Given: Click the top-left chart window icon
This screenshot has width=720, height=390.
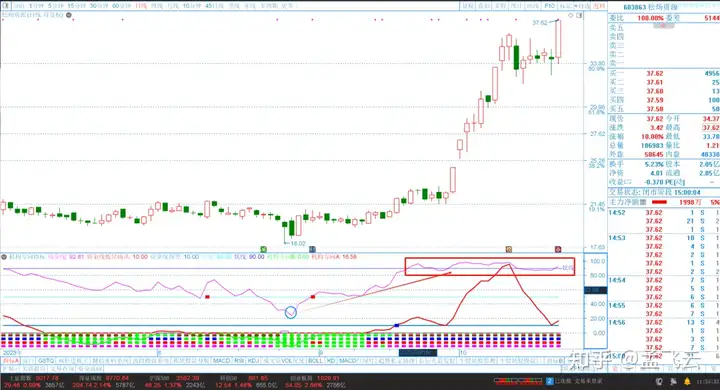Looking at the screenshot, I should point(6,6).
